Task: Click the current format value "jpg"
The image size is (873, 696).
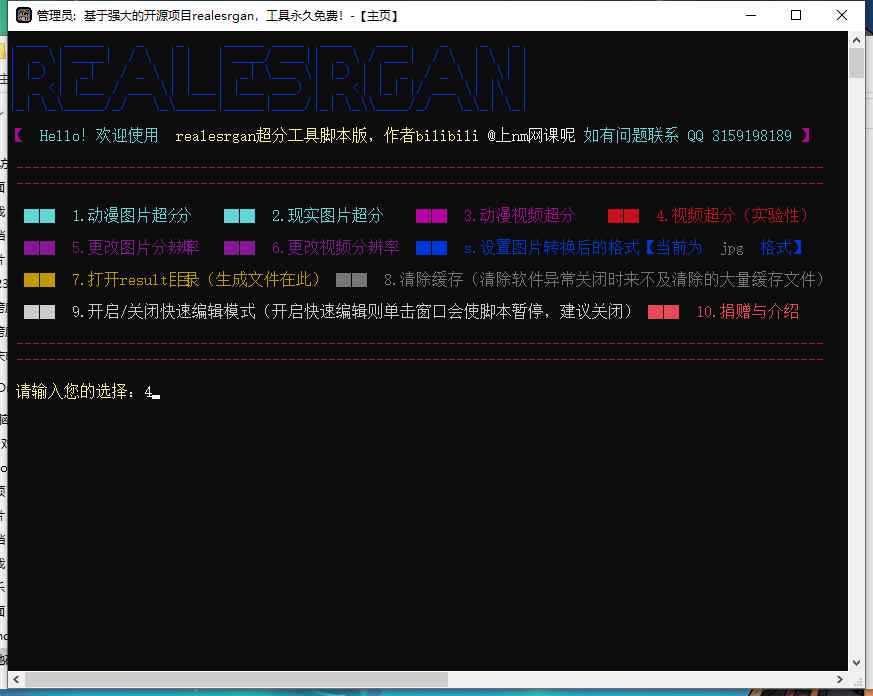Action: [732, 248]
